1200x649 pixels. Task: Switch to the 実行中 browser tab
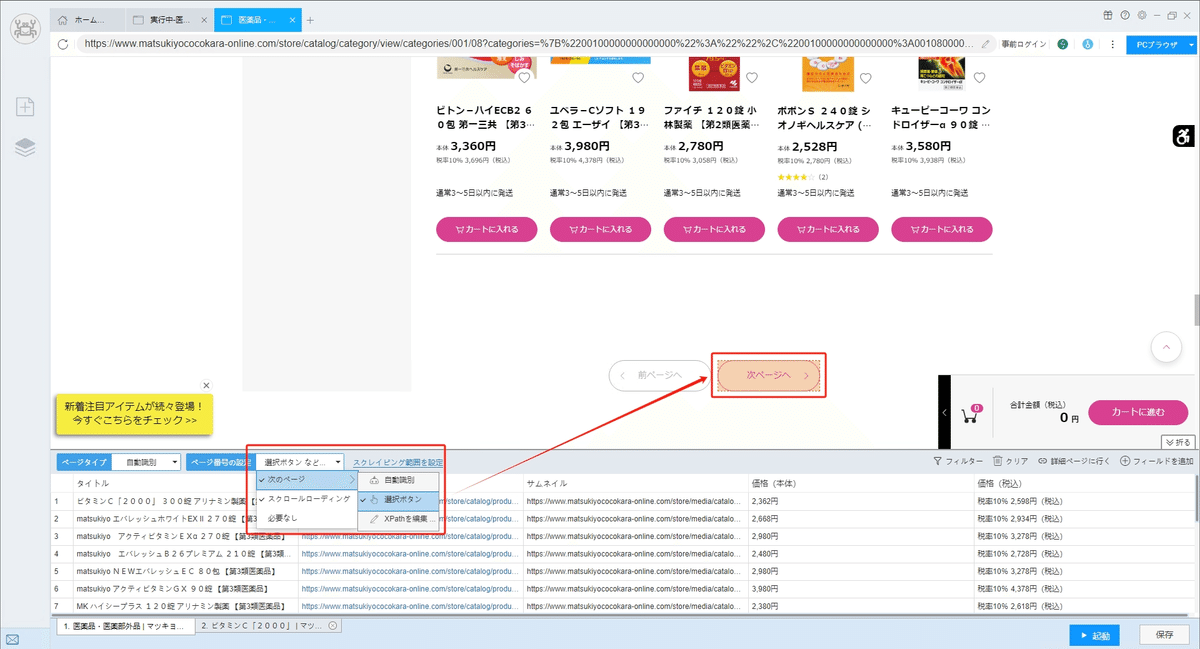point(170,20)
